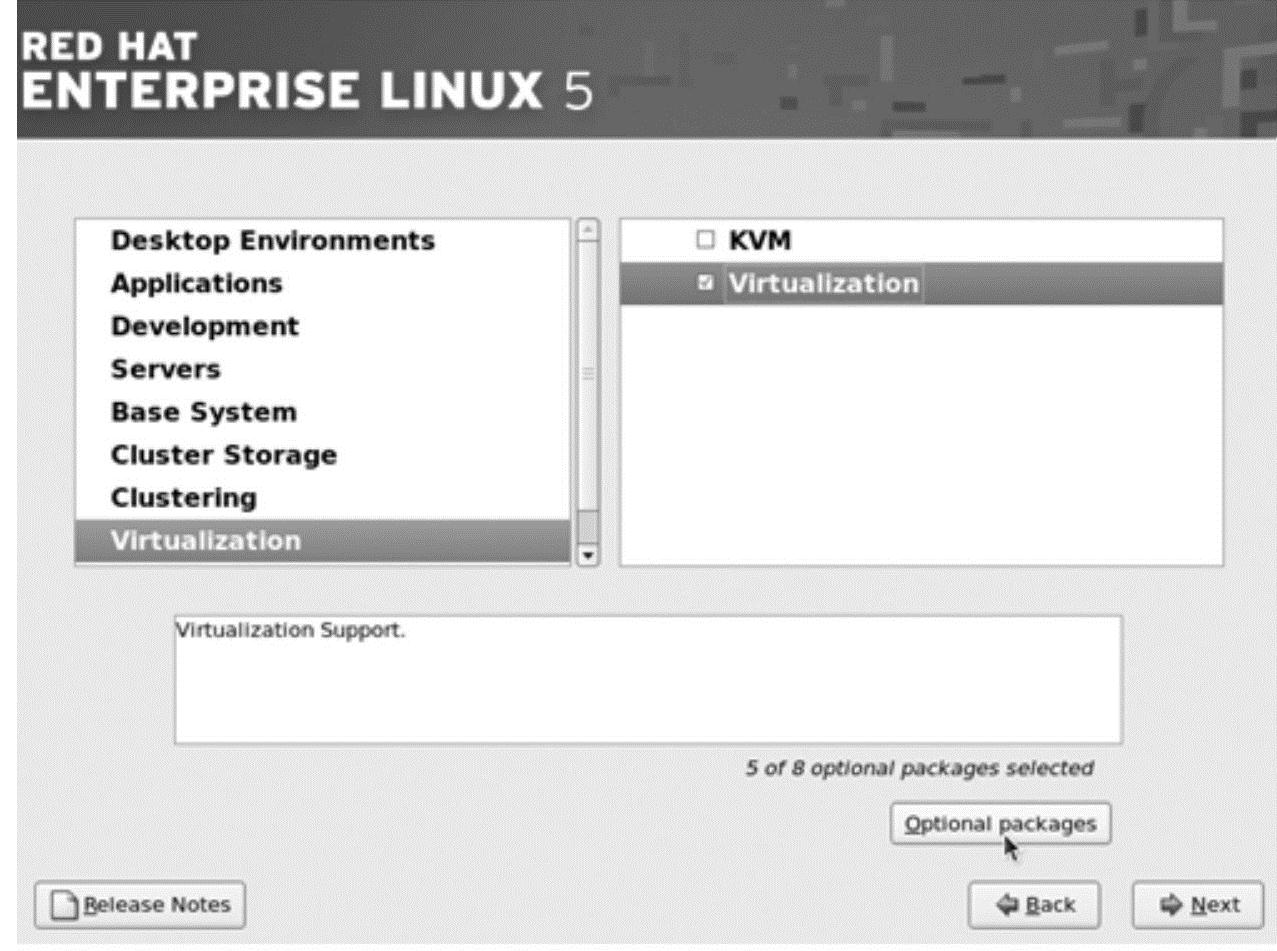The image size is (1277, 951).
Task: Pick the Cluster Storage category
Action: click(223, 455)
